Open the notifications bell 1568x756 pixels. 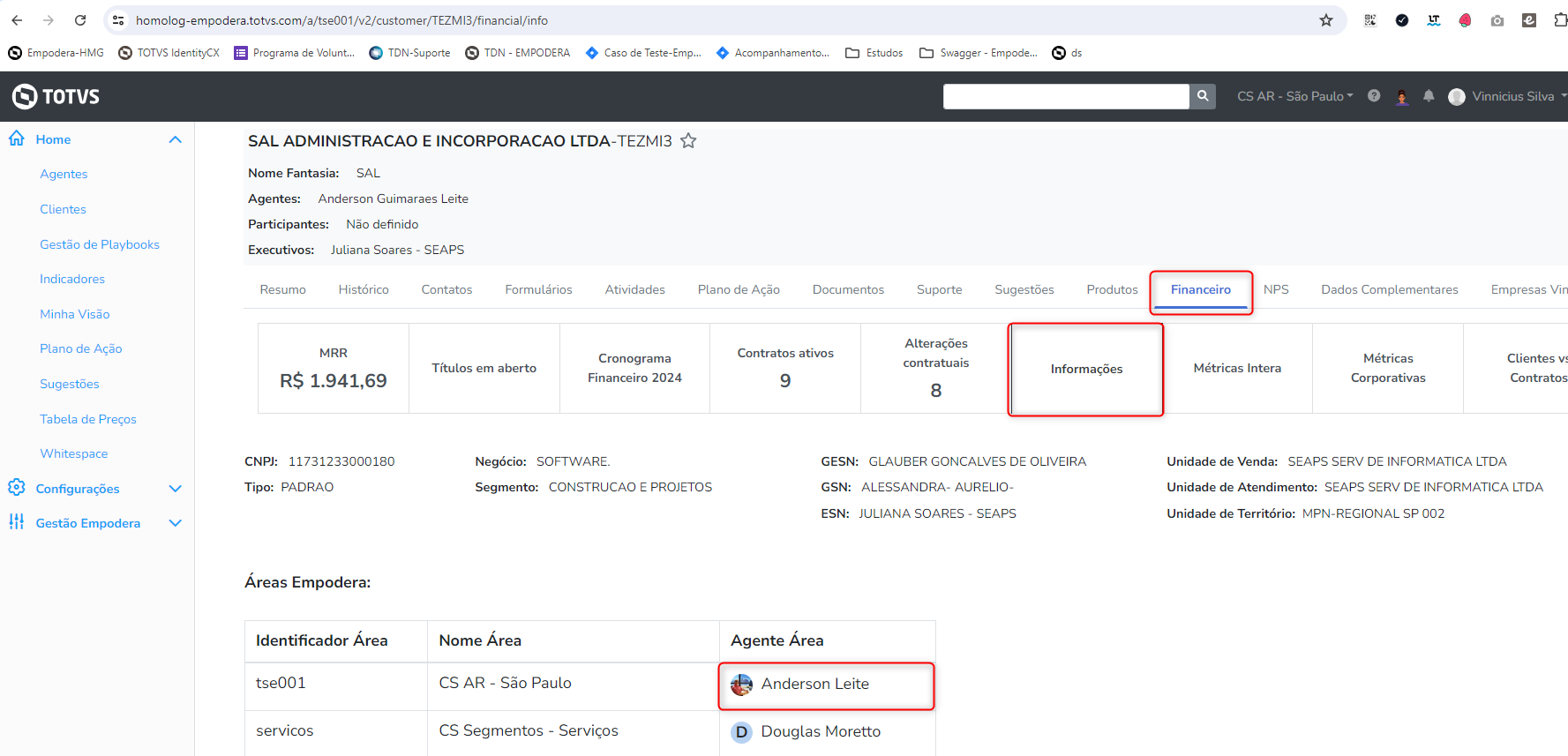click(x=1429, y=96)
